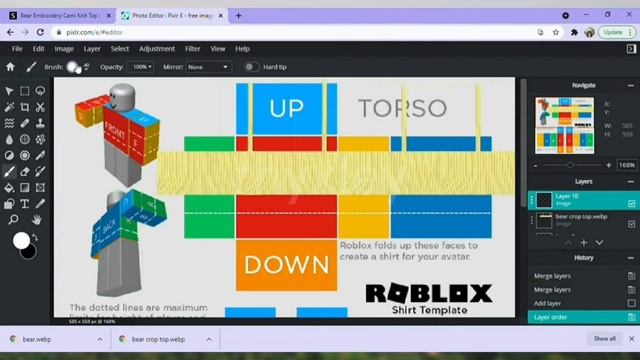Open the Image menu
Viewport: 640px width, 360px height.
[64, 49]
